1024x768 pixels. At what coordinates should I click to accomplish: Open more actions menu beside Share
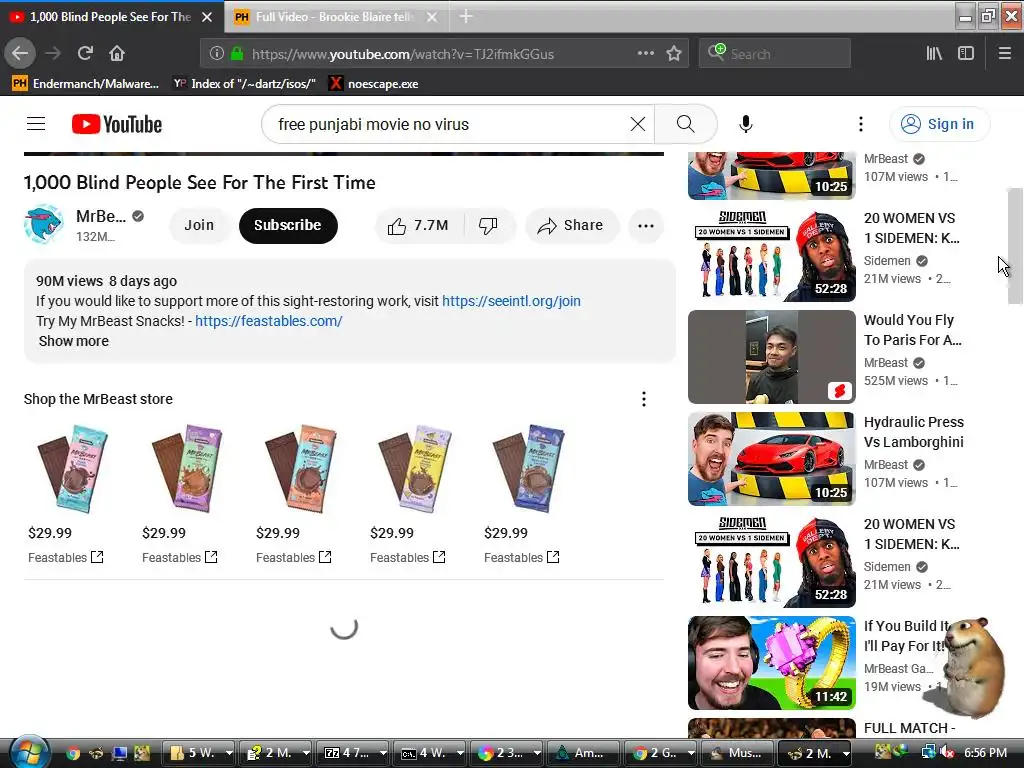tap(645, 225)
